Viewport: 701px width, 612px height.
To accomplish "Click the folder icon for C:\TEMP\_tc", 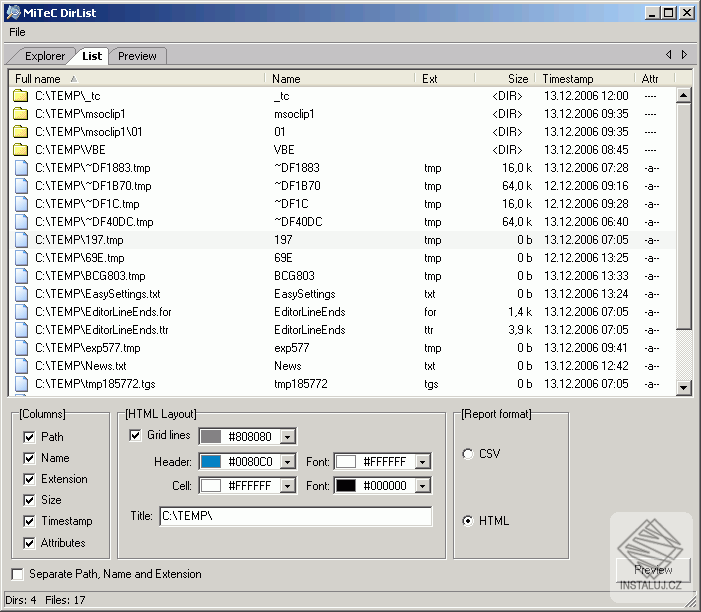I will pyautogui.click(x=20, y=96).
